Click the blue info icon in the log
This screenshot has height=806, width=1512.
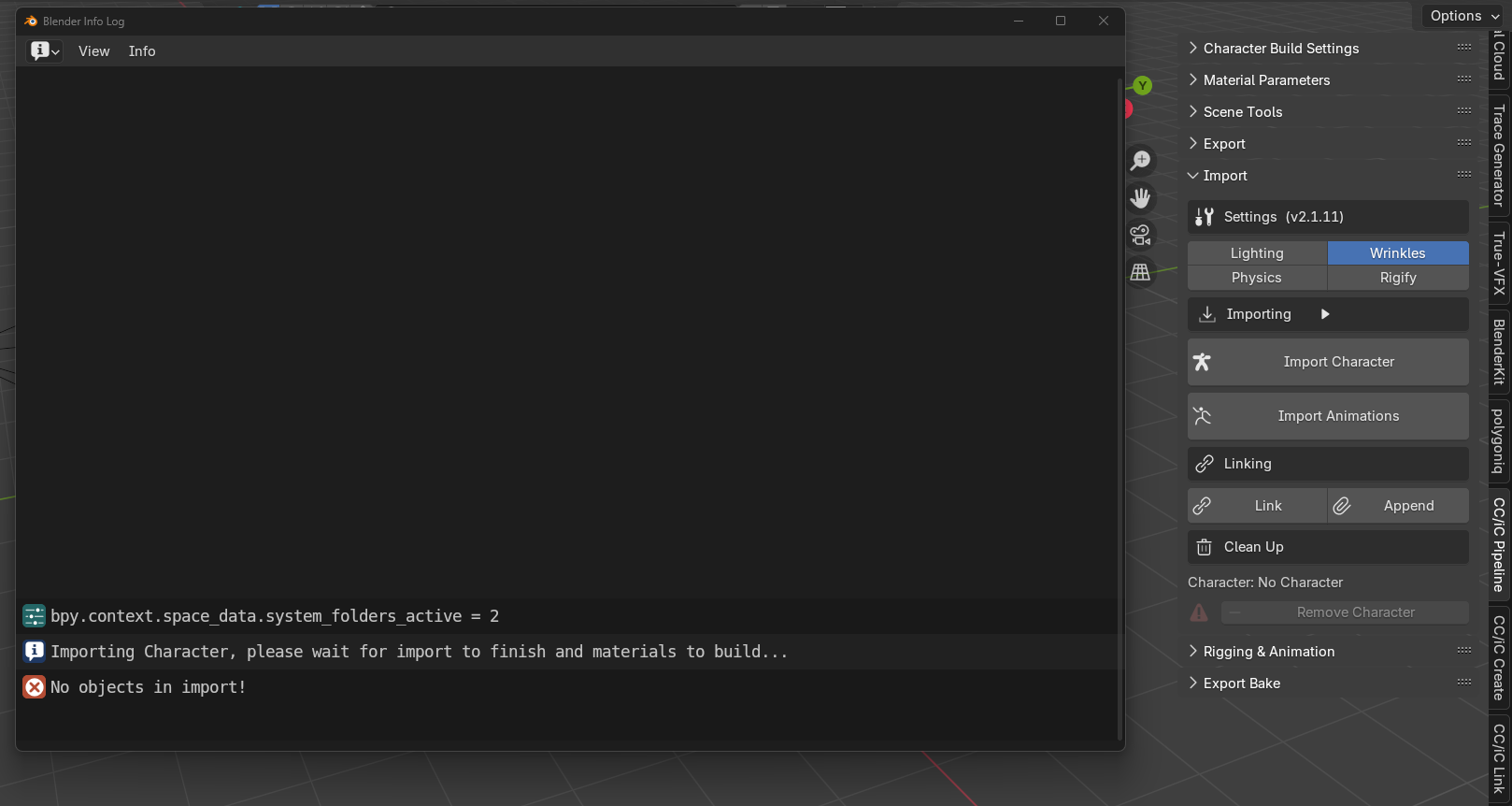point(35,652)
